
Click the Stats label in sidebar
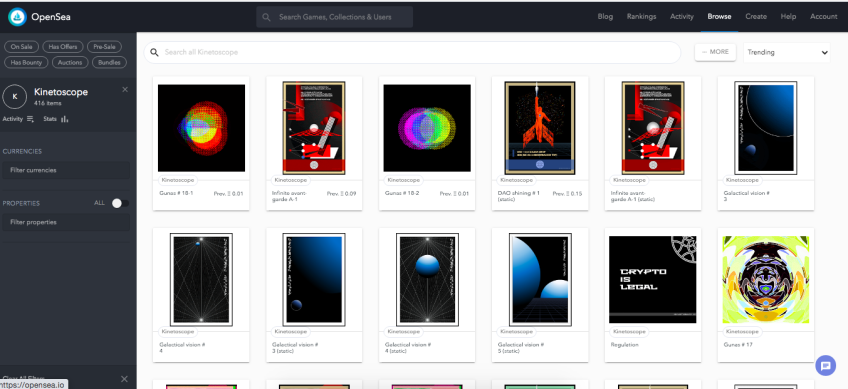tap(50, 119)
